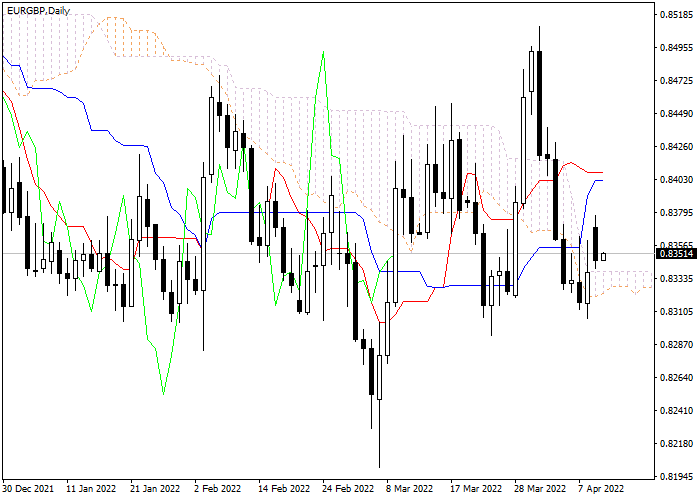
Task: Click the 8 Mar 2022 date label
Action: pyautogui.click(x=411, y=488)
